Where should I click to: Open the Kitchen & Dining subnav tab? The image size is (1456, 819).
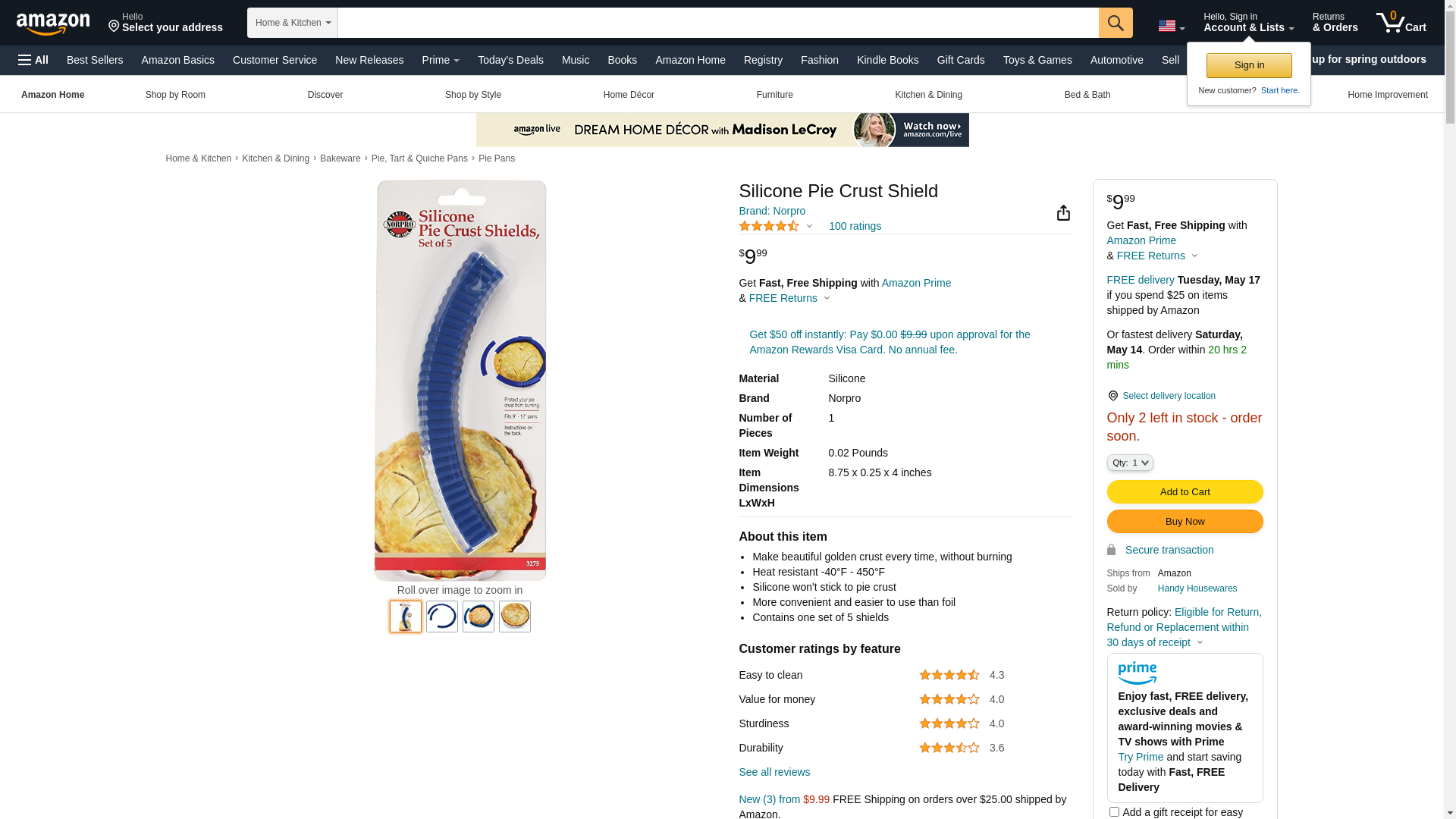(x=928, y=95)
